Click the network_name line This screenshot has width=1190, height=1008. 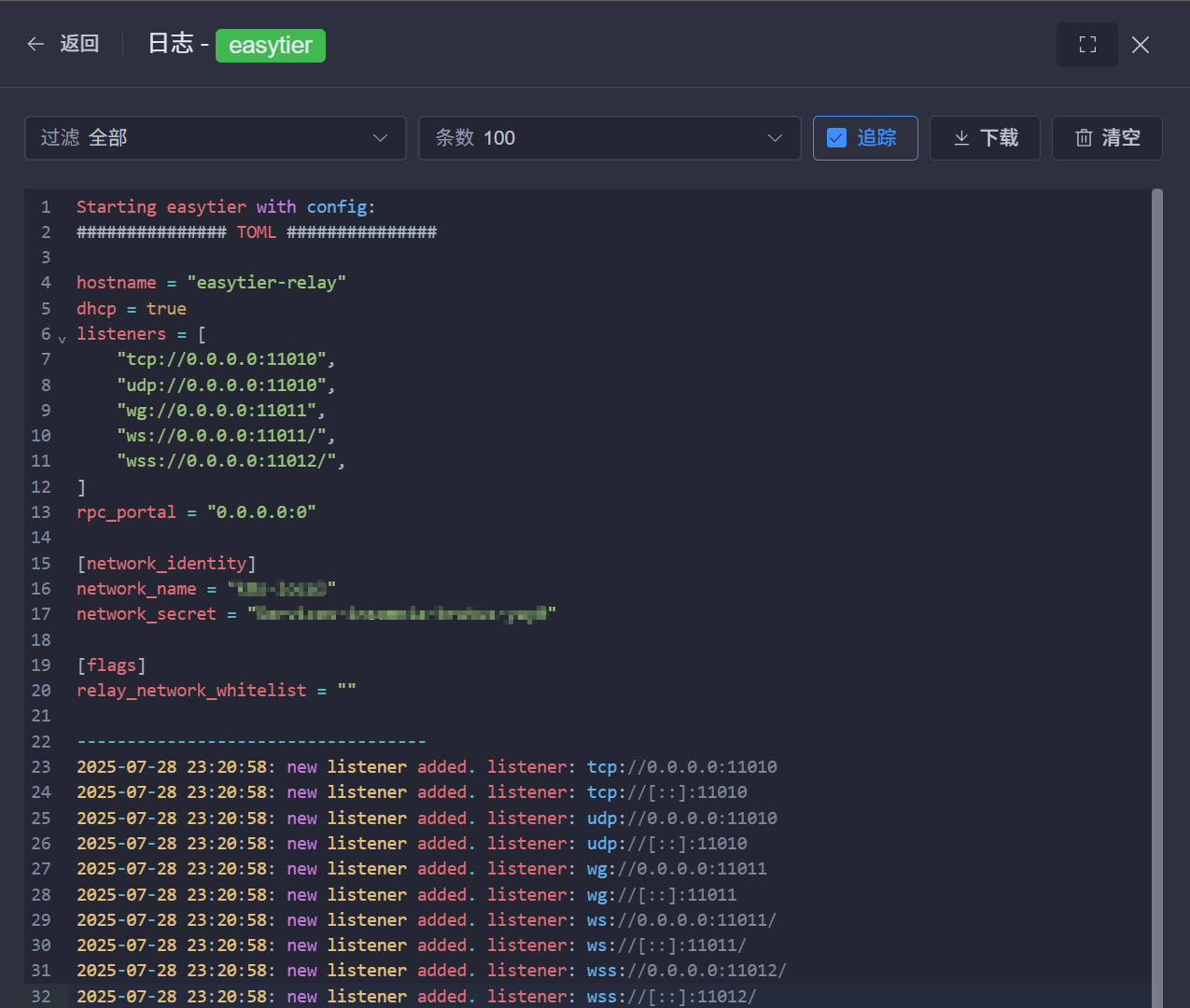click(205, 589)
